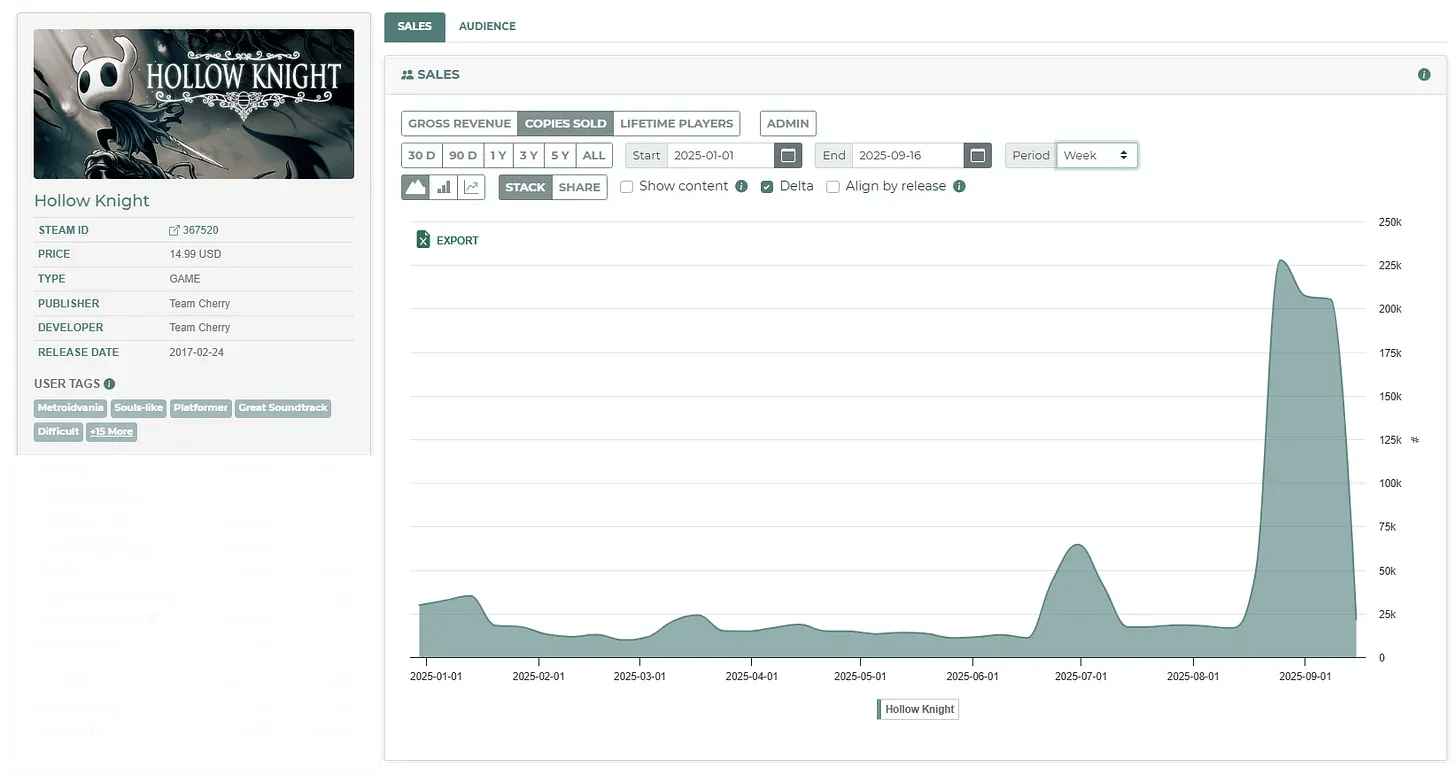The width and height of the screenshot is (1456, 782).
Task: Toggle the Hollow Knight legend color swatch
Action: tap(880, 710)
